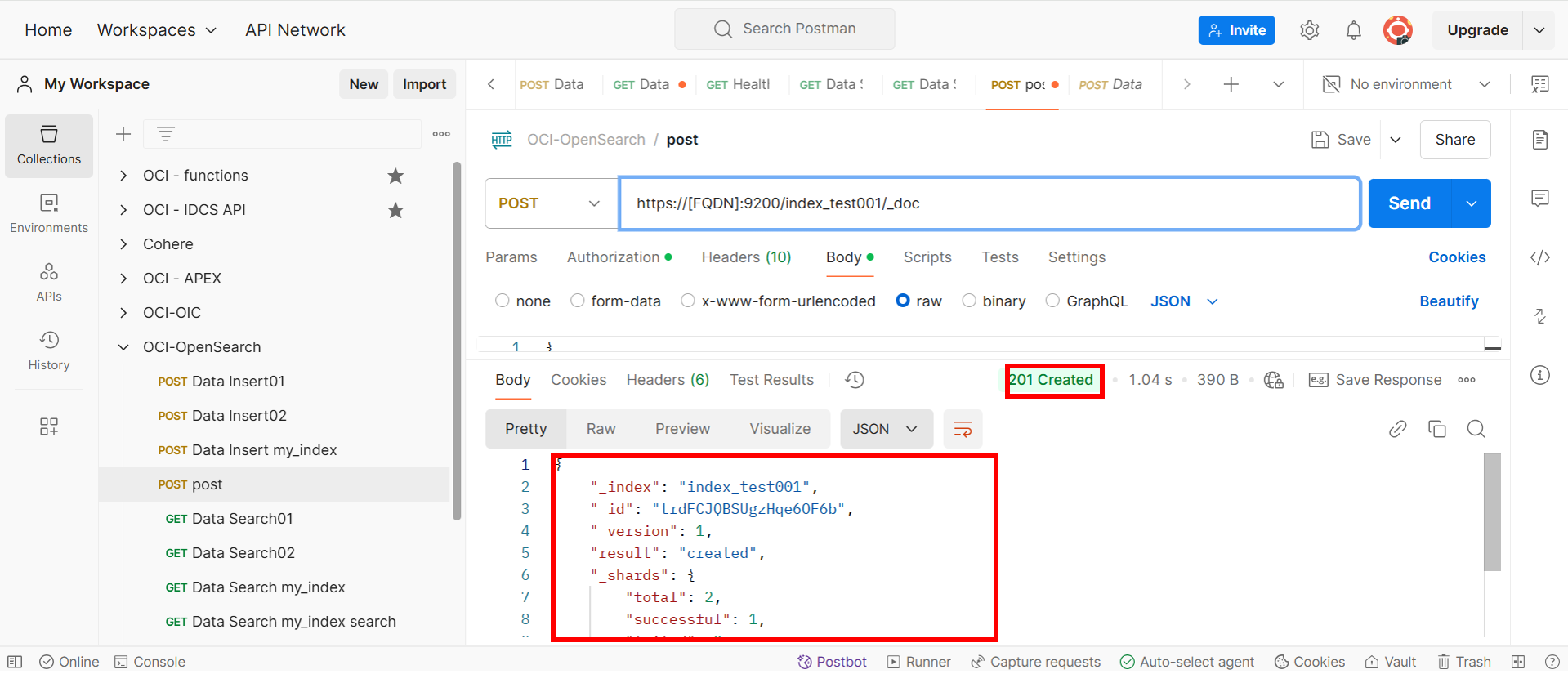1568x692 pixels.
Task: Create new collection with plus icon
Action: [x=123, y=134]
